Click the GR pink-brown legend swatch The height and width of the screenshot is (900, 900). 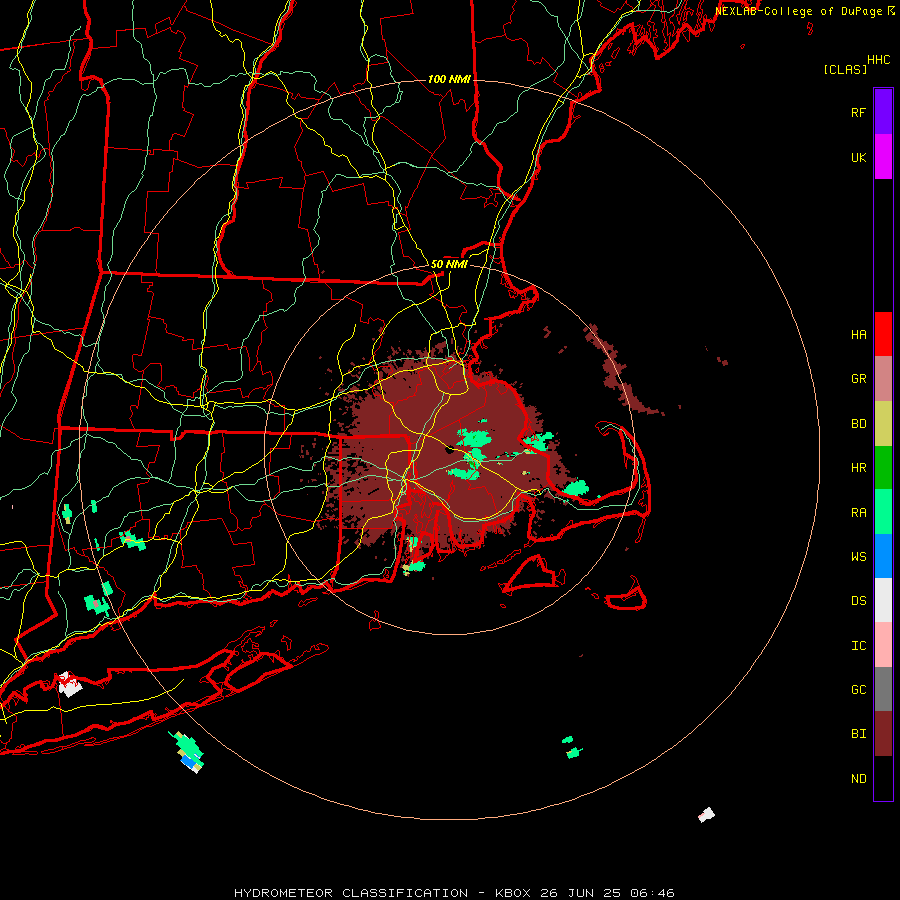[883, 379]
